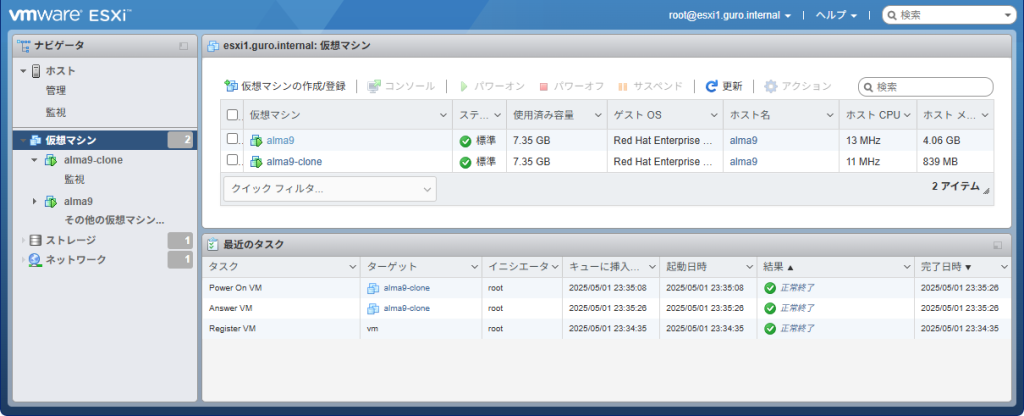Expand the alma9 tree node
This screenshot has height=416, width=1024.
point(35,201)
